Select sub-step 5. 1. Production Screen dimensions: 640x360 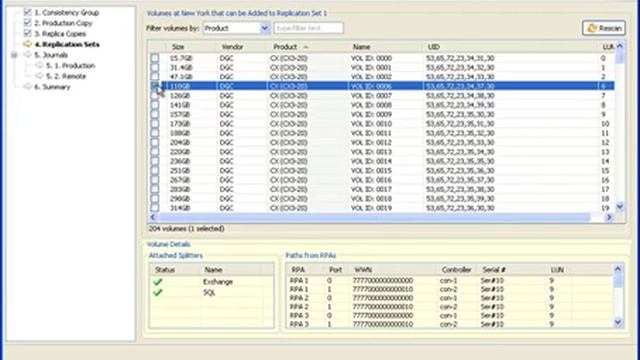(70, 66)
